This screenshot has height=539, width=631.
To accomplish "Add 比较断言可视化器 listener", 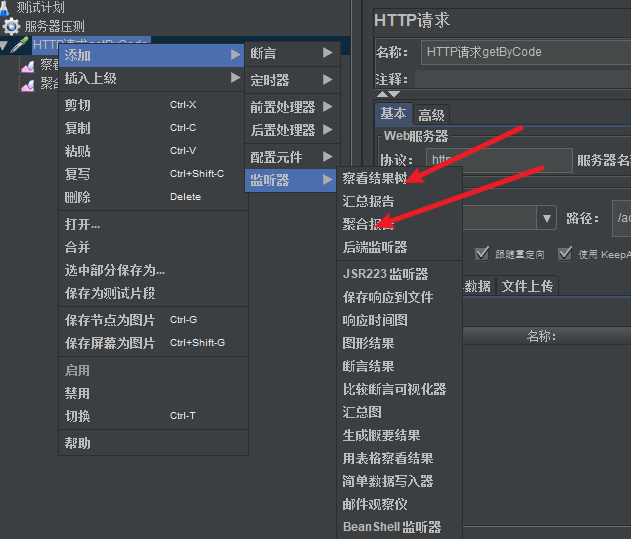I will tap(400, 389).
